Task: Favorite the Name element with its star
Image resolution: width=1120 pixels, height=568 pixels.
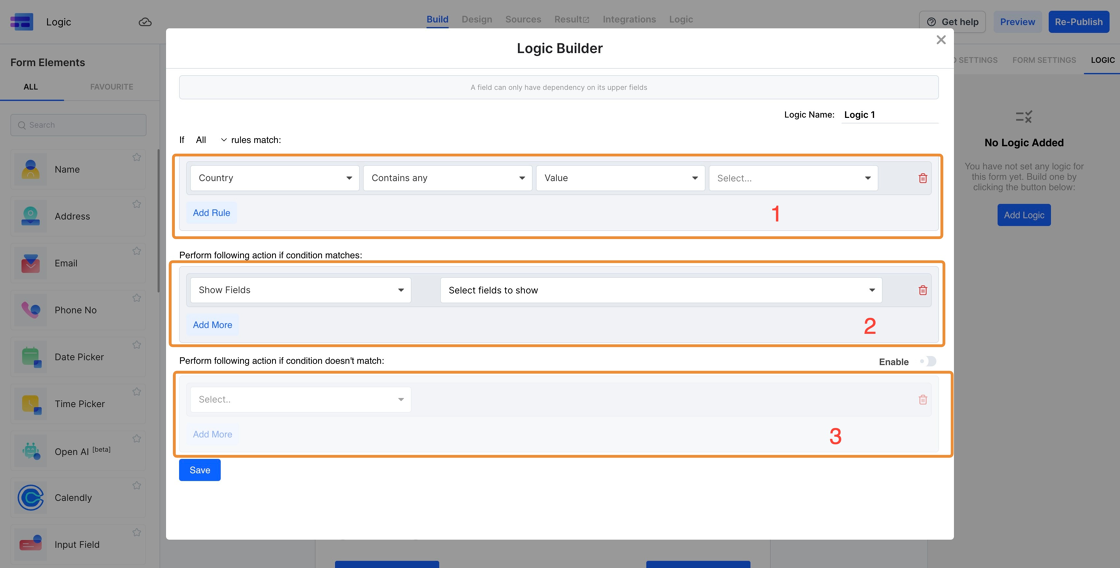Action: [137, 157]
